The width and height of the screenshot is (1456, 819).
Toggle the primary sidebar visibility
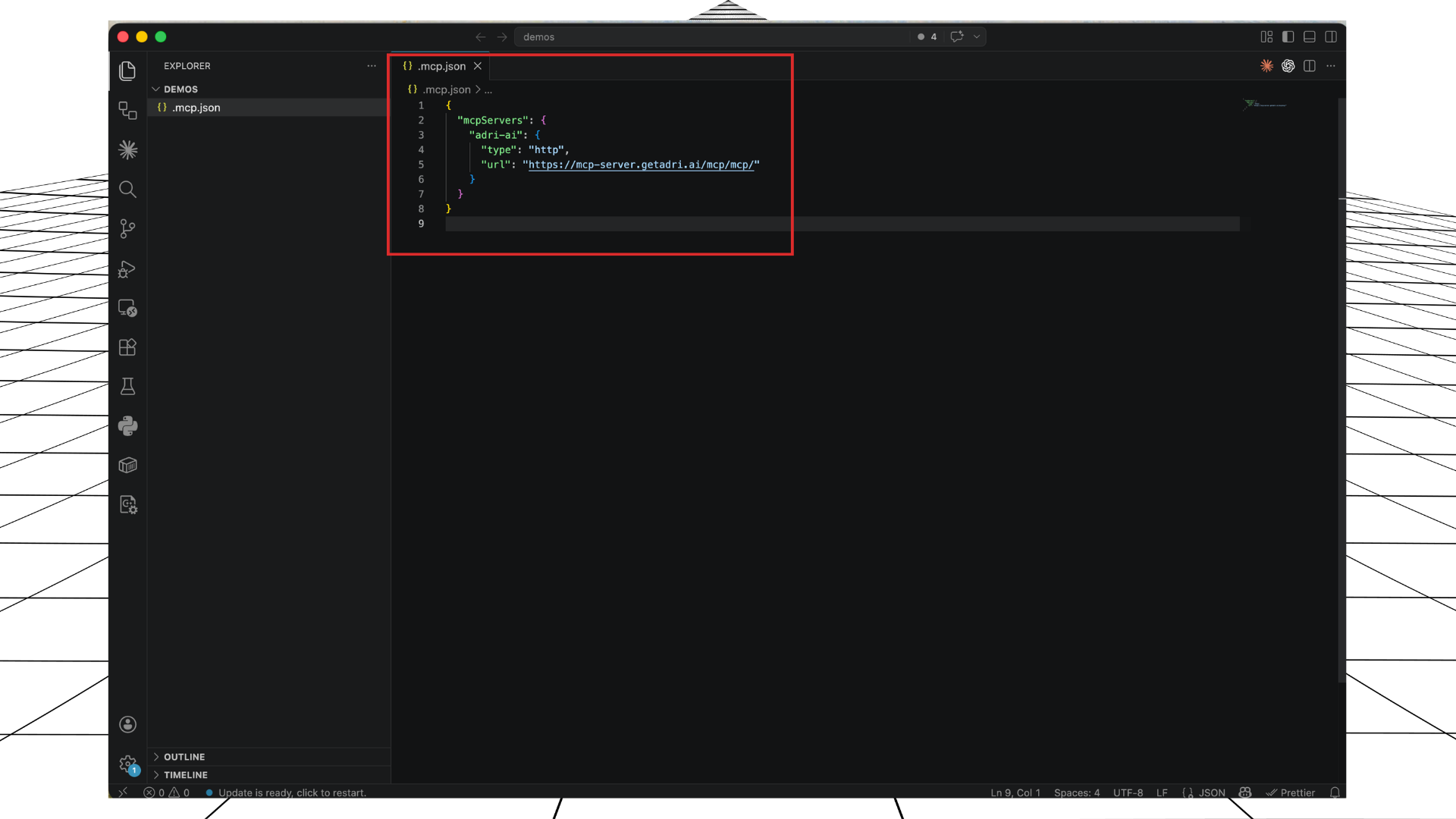(1288, 36)
